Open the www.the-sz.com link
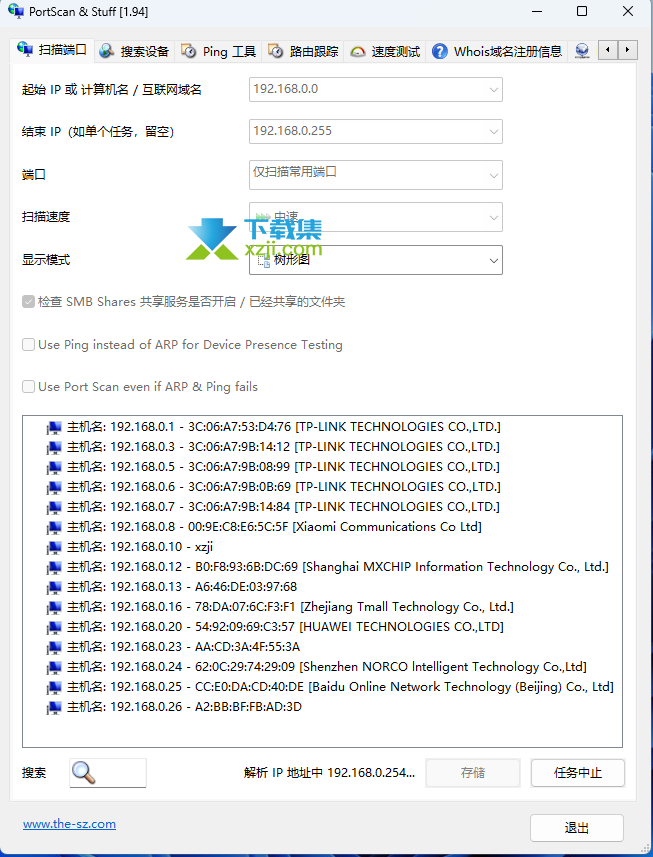Image resolution: width=653 pixels, height=857 pixels. tap(69, 824)
